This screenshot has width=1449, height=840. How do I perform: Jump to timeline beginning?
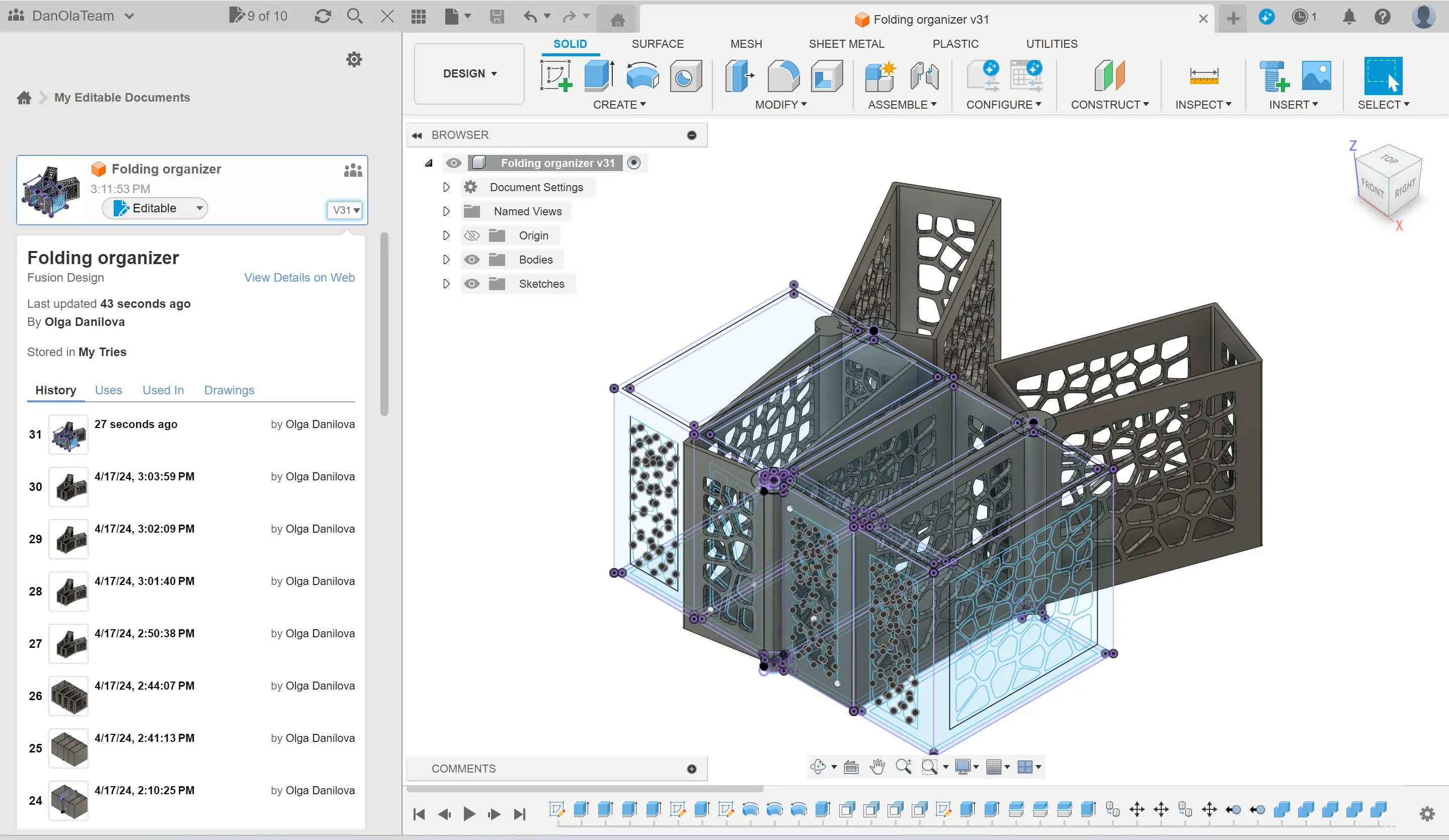[419, 813]
